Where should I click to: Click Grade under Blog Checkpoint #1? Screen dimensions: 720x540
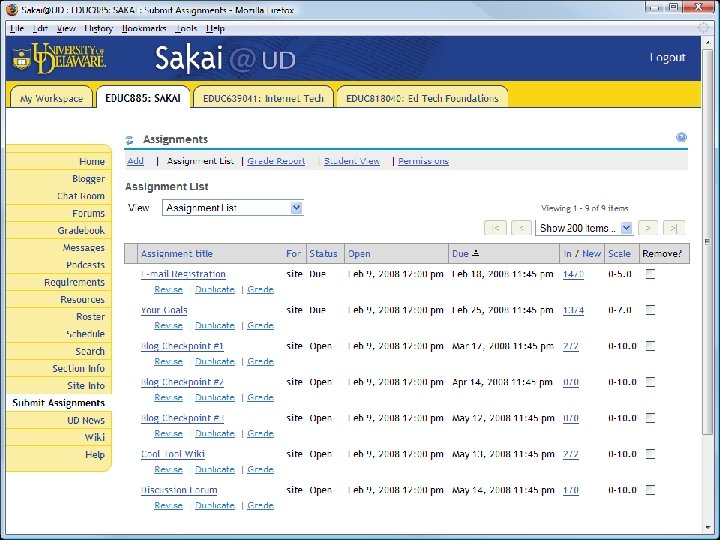pyautogui.click(x=260, y=361)
